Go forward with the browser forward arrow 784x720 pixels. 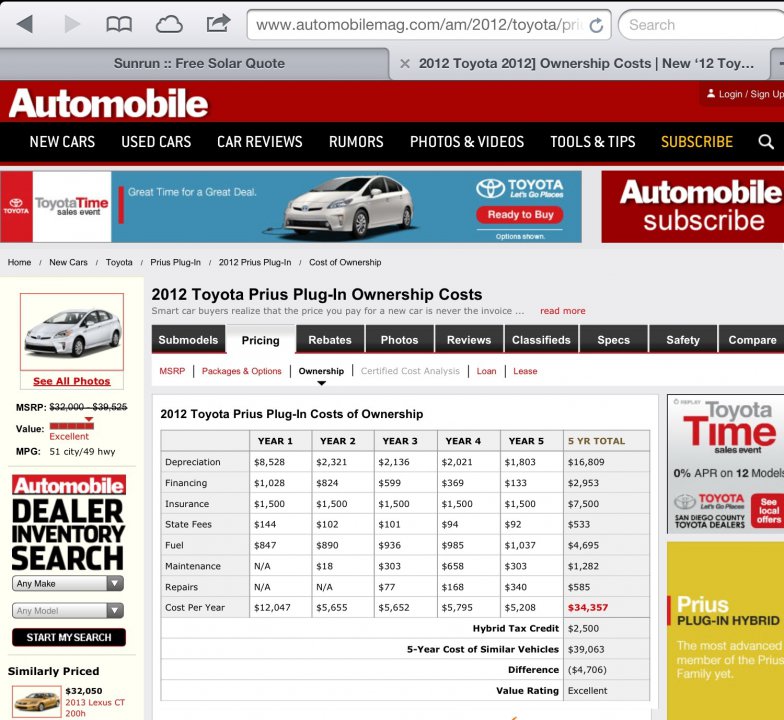click(72, 24)
